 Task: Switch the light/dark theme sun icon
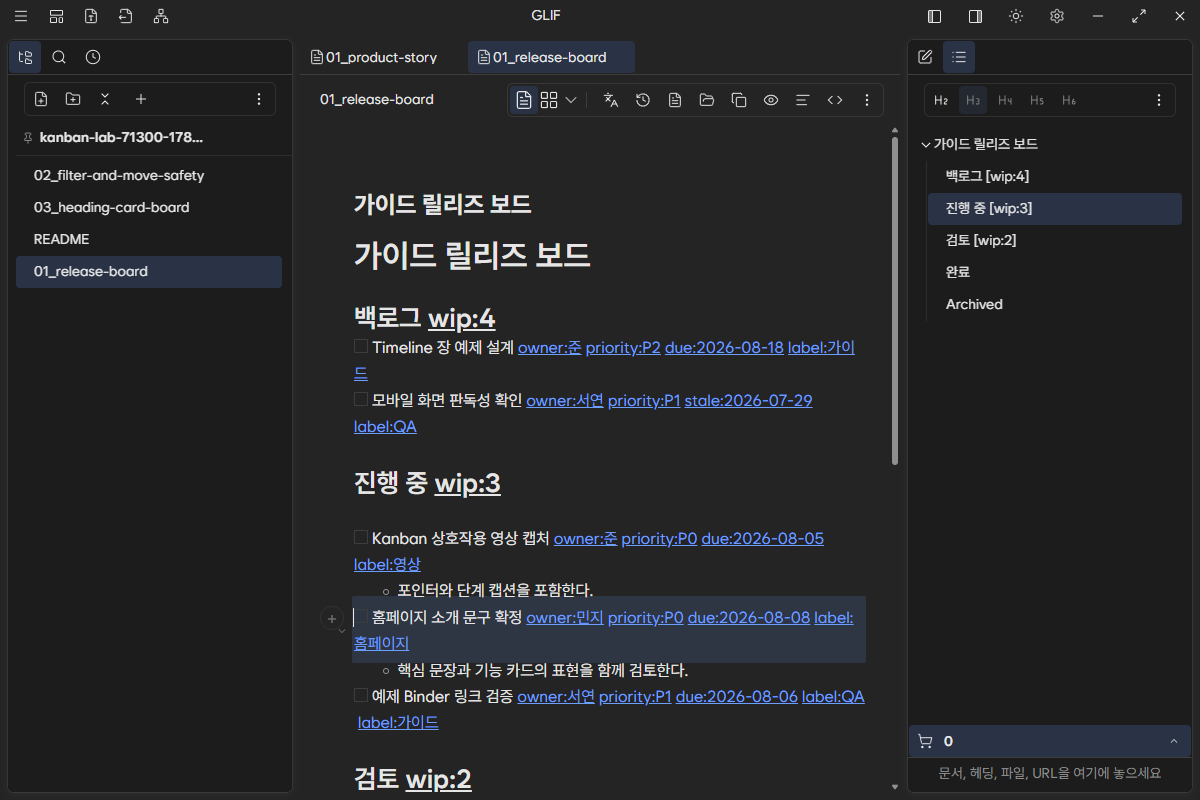coord(1016,16)
